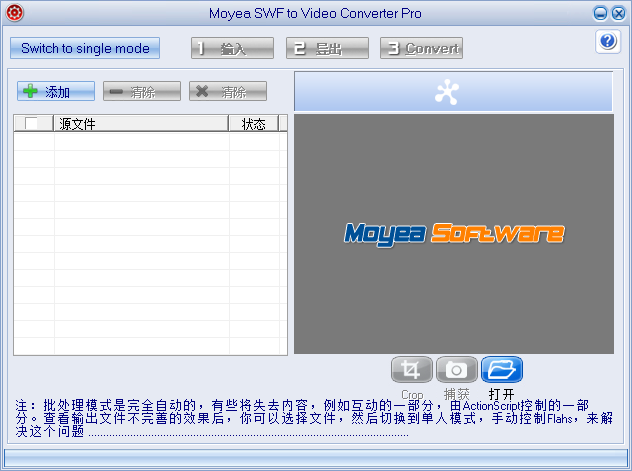632x471 pixels.
Task: Click the Moyea splash logo banner
Action: click(453, 91)
